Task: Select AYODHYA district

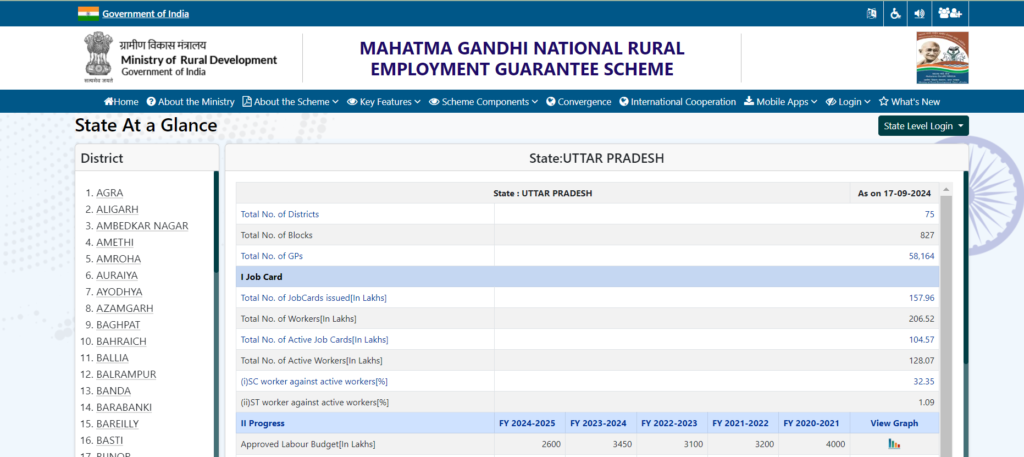Action: pyautogui.click(x=120, y=292)
